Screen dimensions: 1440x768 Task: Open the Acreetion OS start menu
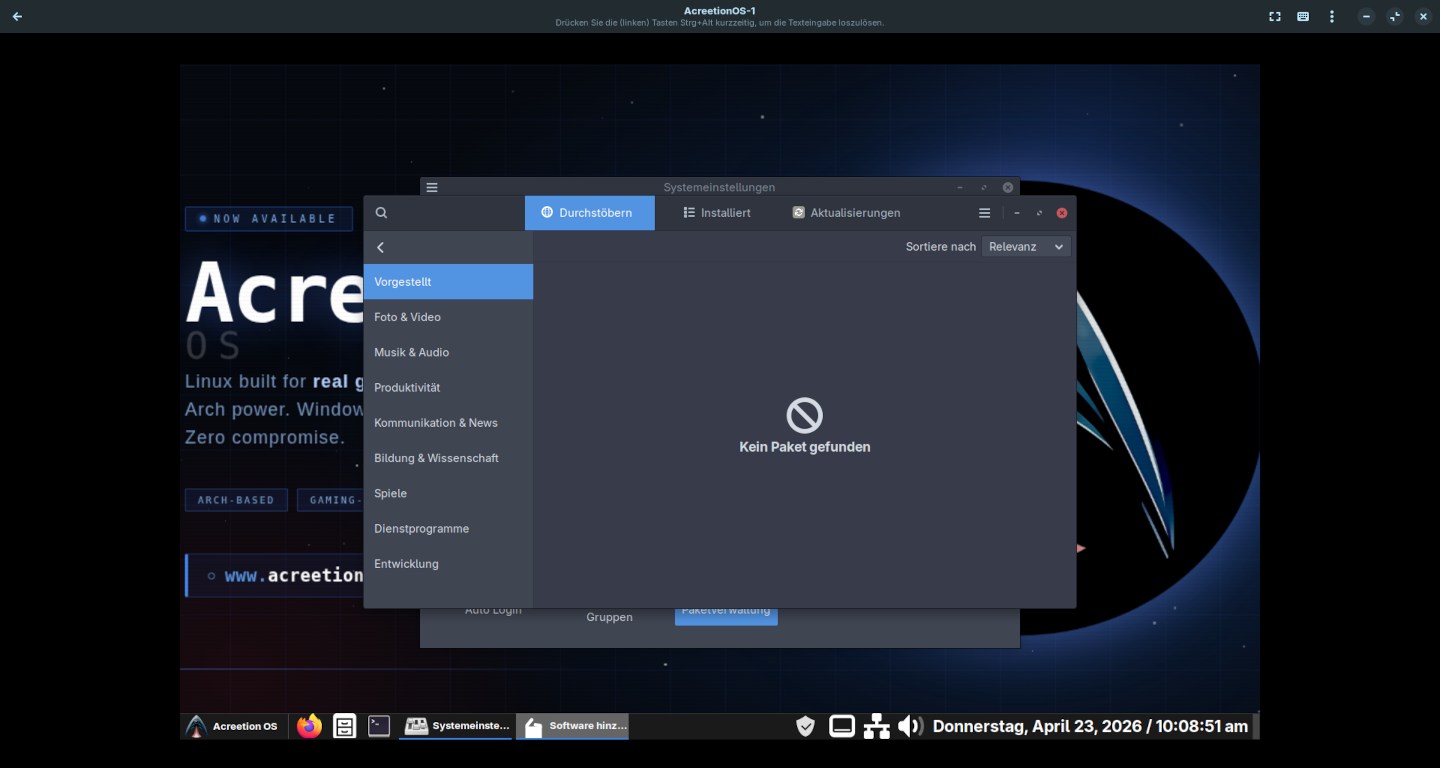click(233, 726)
